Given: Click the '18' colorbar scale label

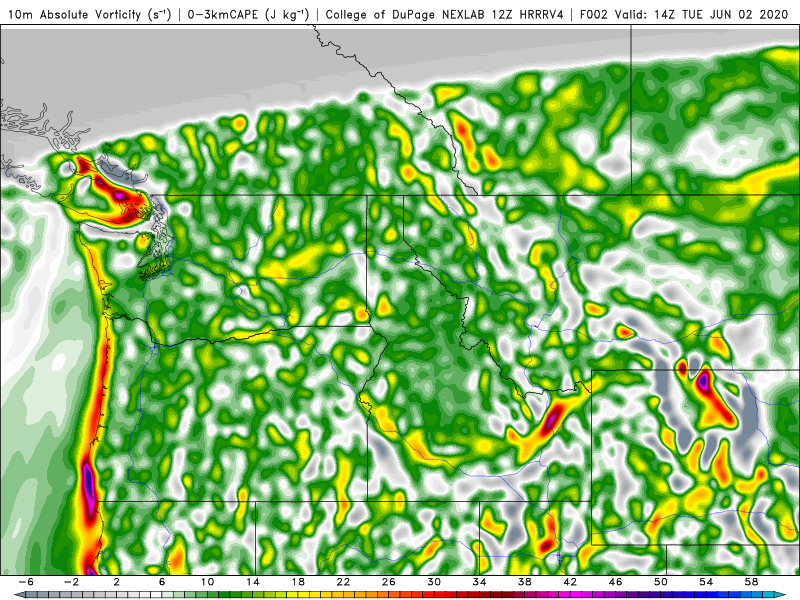Looking at the screenshot, I should (x=297, y=582).
